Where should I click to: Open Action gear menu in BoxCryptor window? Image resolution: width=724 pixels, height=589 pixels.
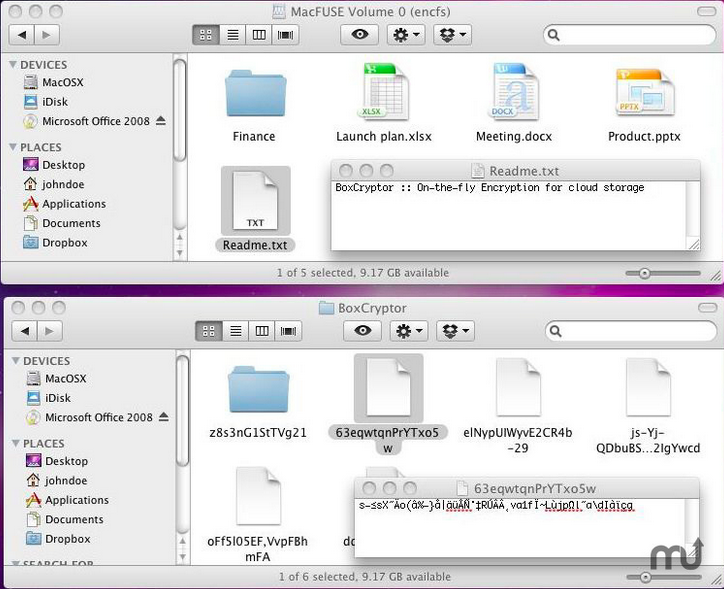point(409,331)
